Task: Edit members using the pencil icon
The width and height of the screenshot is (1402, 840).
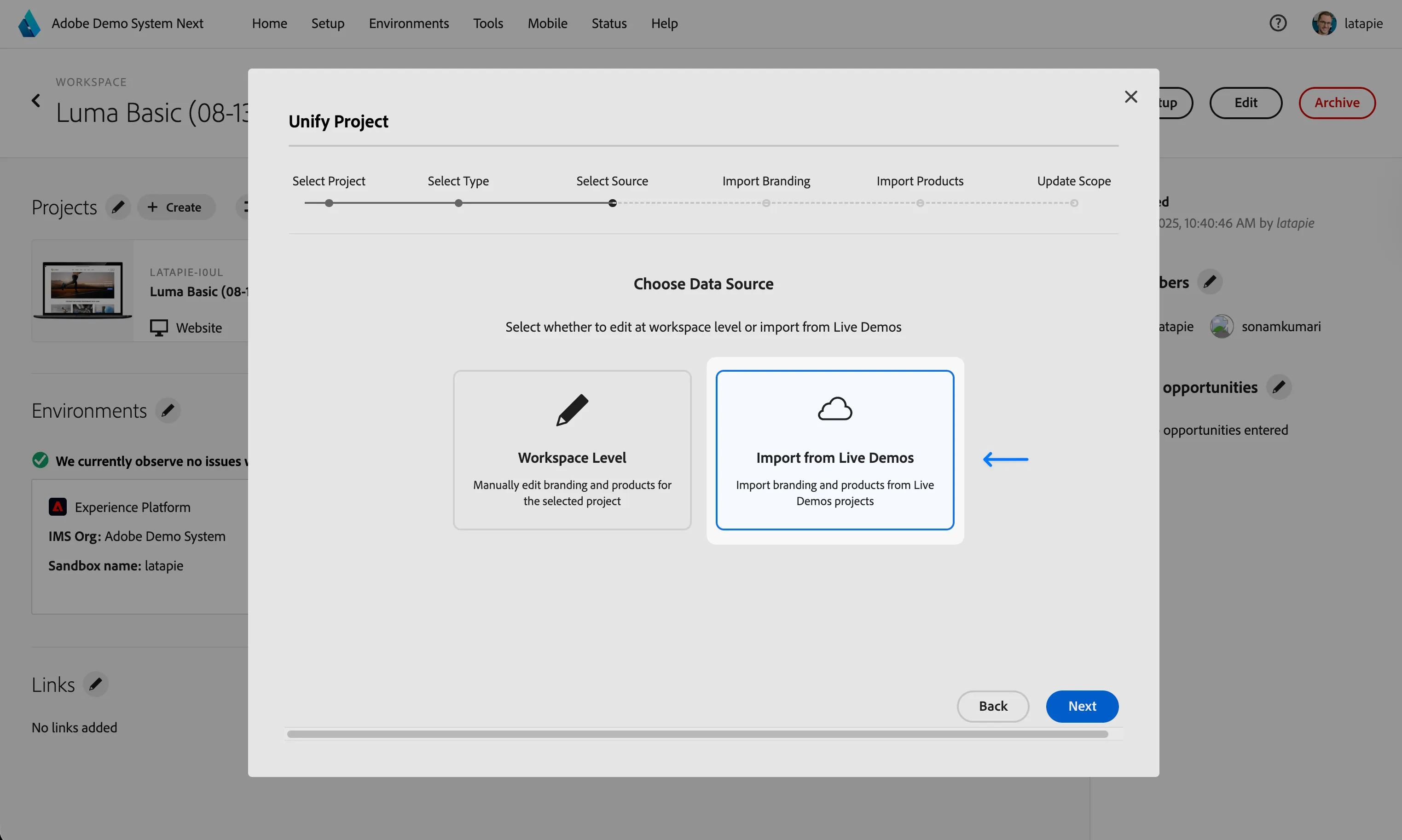Action: click(x=1210, y=282)
